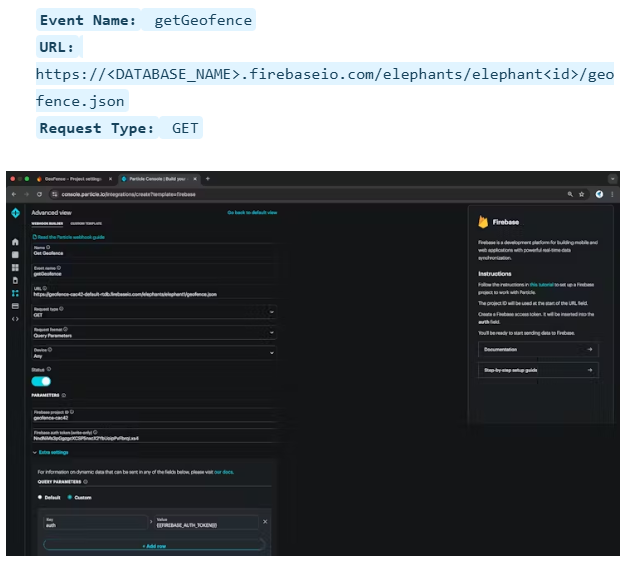625x562 pixels.
Task: Bookmark the page with the star icon
Action: (582, 193)
